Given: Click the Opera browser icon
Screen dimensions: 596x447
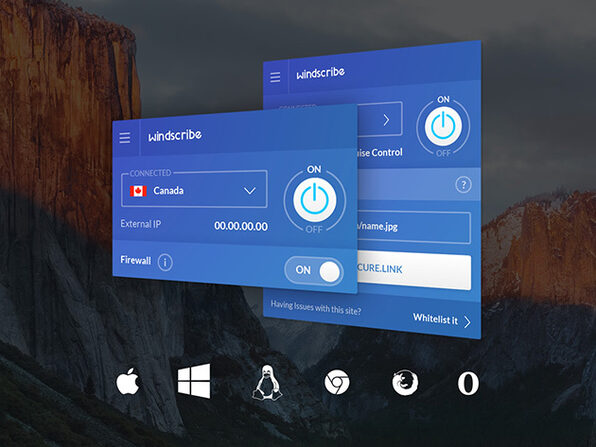Looking at the screenshot, I should (468, 383).
